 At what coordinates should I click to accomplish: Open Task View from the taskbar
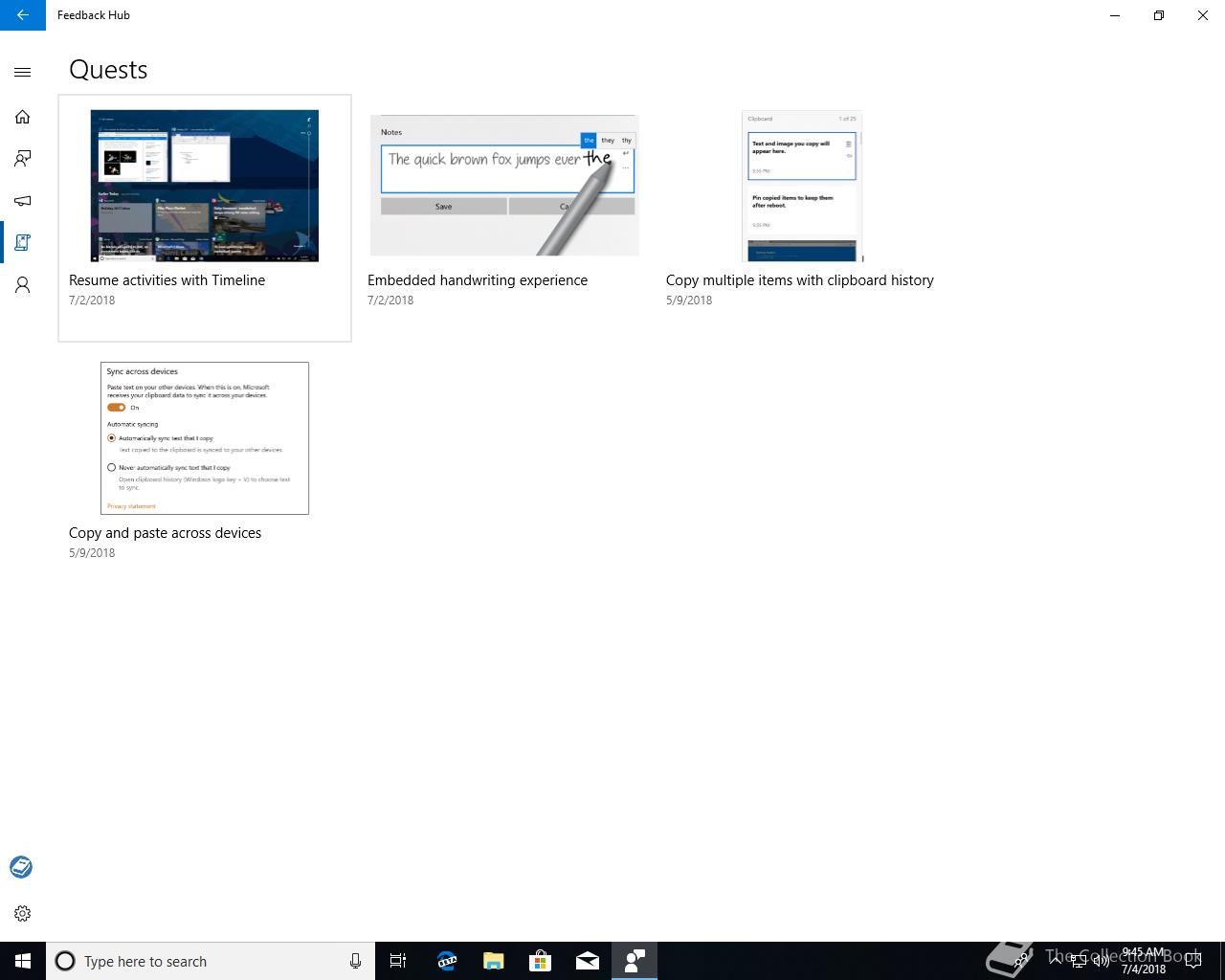[398, 961]
